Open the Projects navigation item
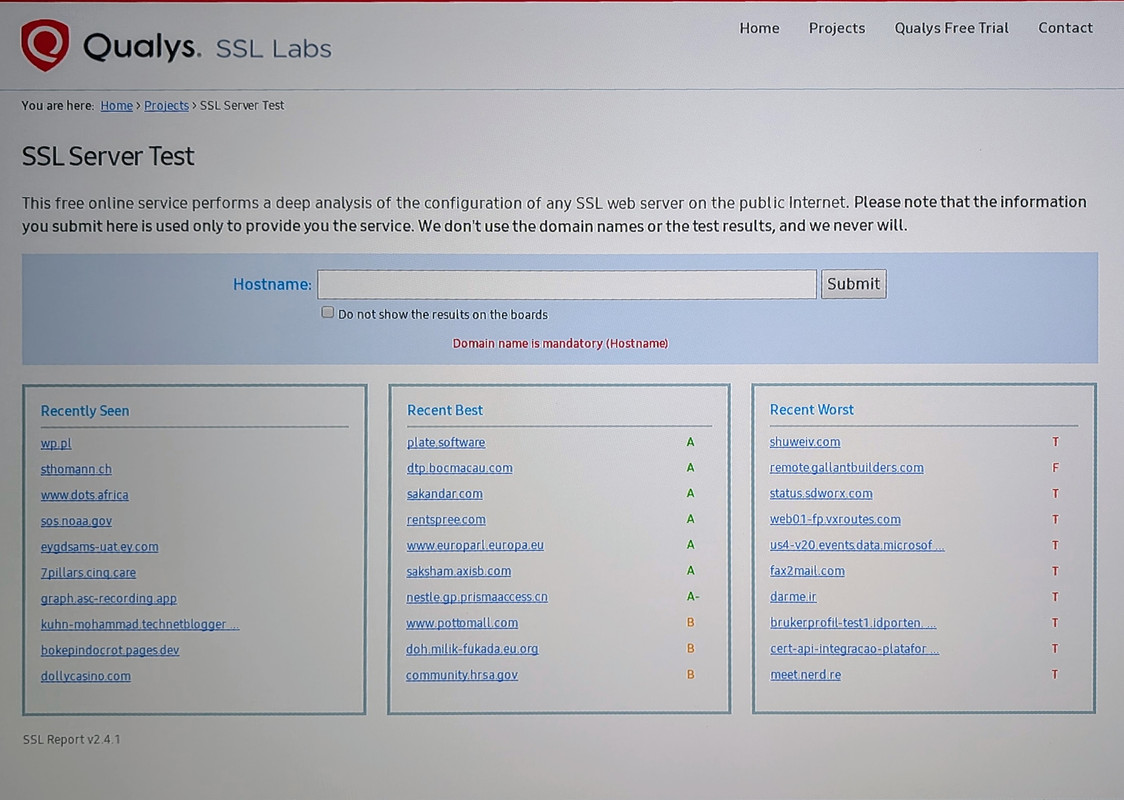 [837, 28]
